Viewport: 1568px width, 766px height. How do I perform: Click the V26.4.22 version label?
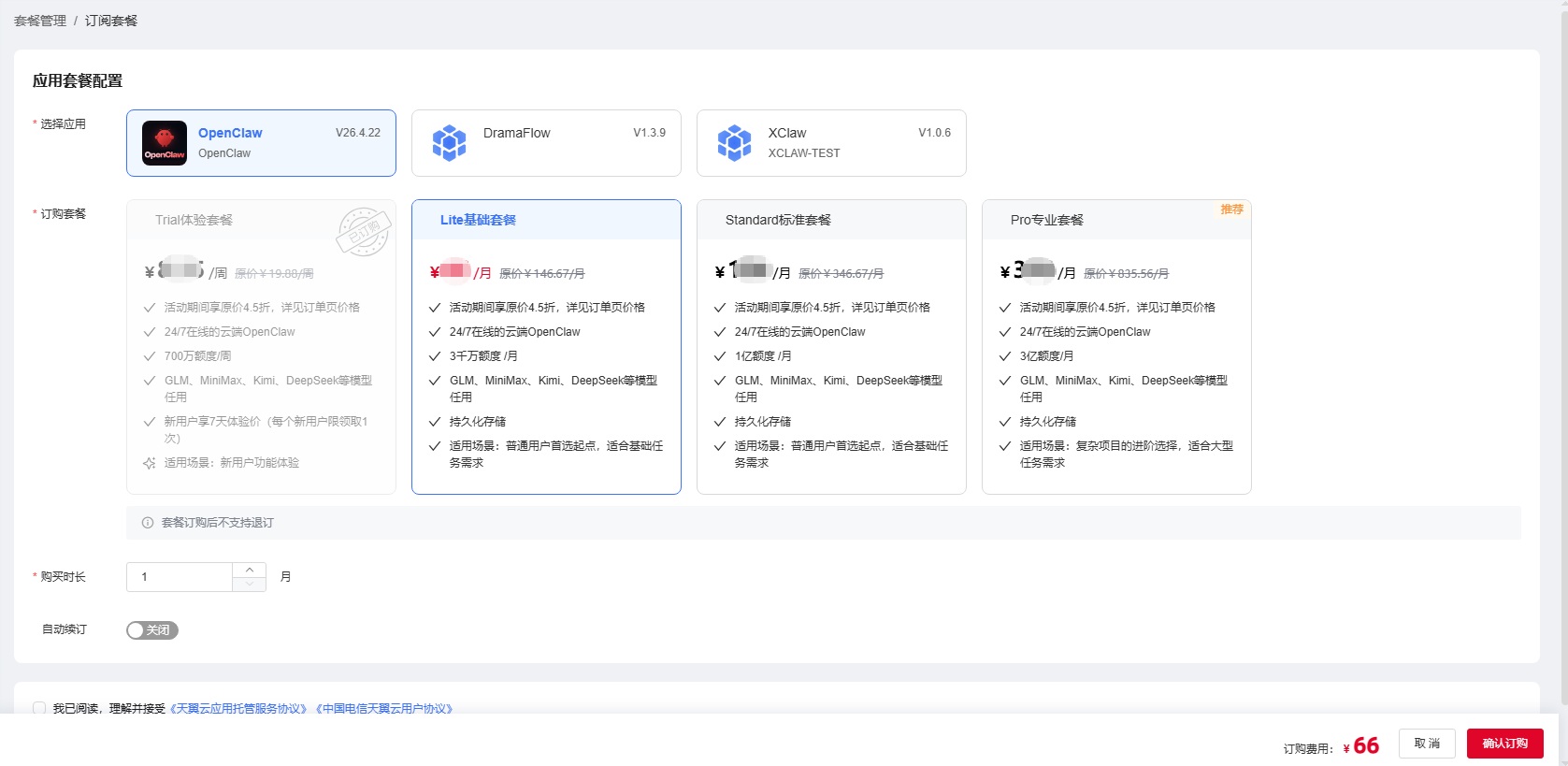pyautogui.click(x=358, y=133)
